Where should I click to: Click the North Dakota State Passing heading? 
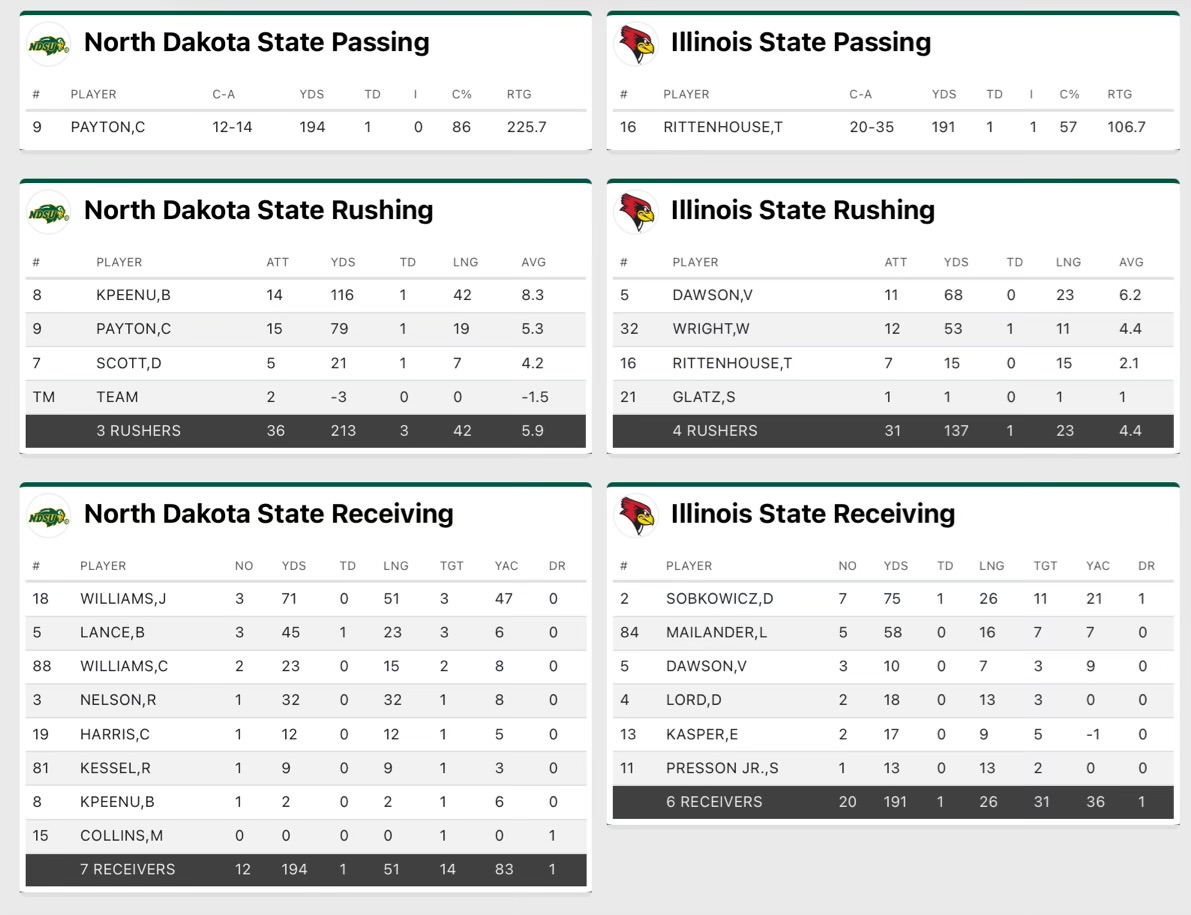point(256,42)
